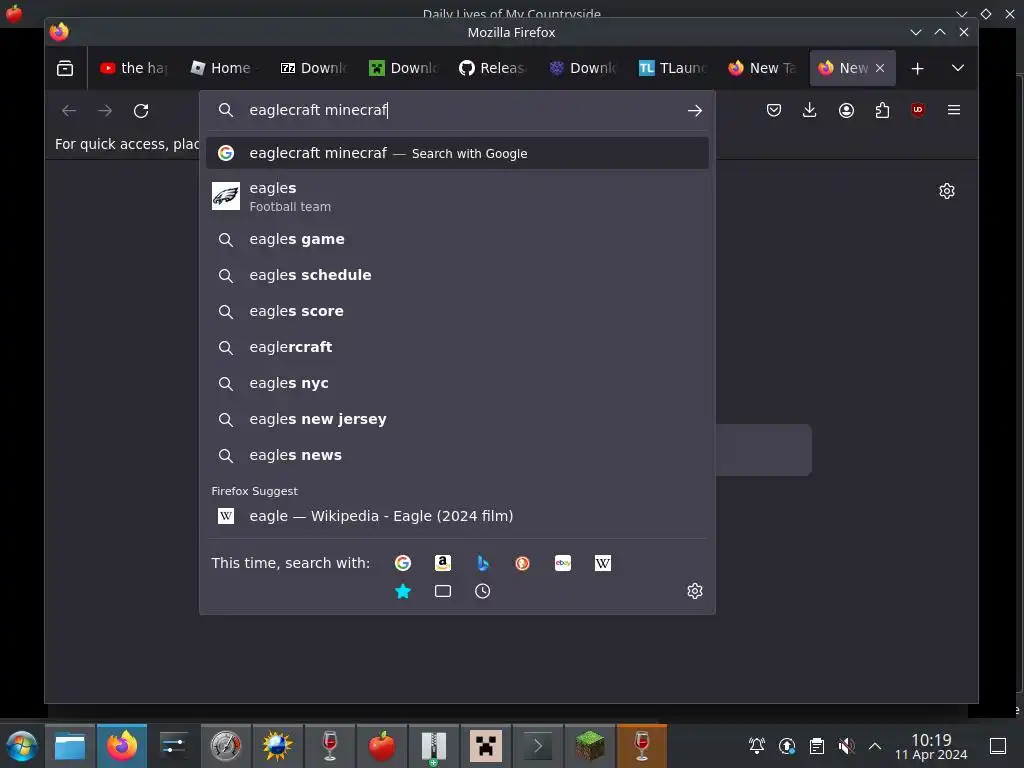The width and height of the screenshot is (1024, 768).
Task: Select 'eaglecraft minecraf — Search with Google' suggestion
Action: (457, 153)
